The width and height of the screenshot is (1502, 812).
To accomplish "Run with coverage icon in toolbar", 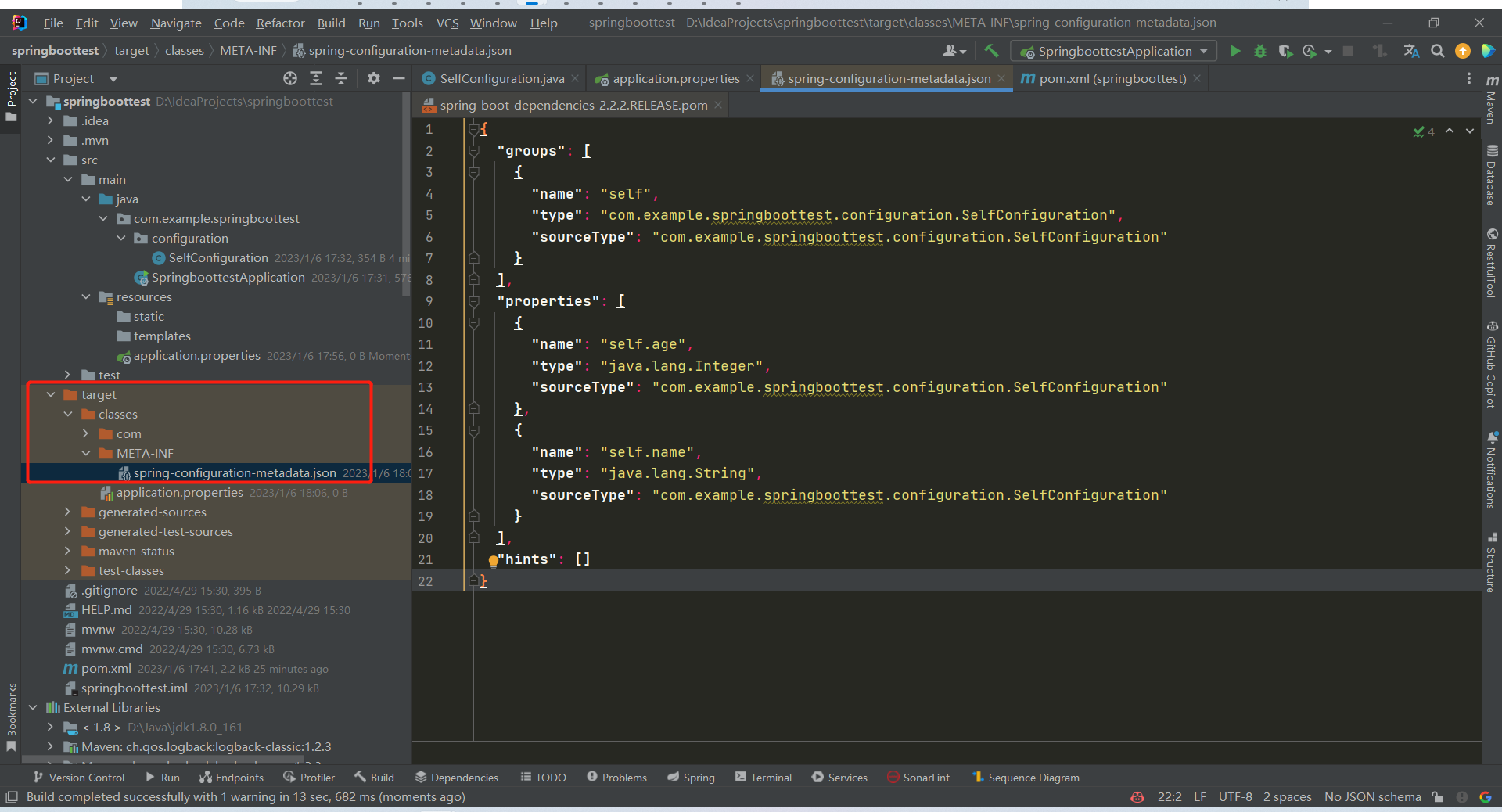I will pos(1285,51).
